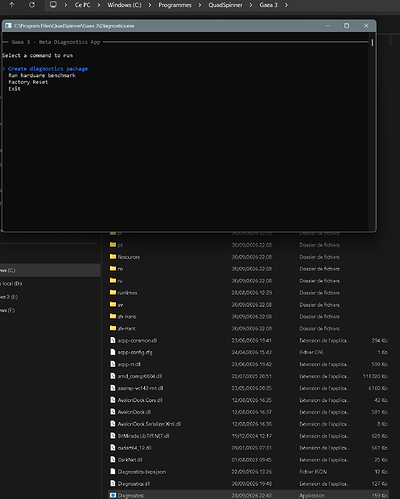This screenshot has width=400, height=499.
Task: Navigate to Programmes breadcrumb
Action: pyautogui.click(x=175, y=5)
